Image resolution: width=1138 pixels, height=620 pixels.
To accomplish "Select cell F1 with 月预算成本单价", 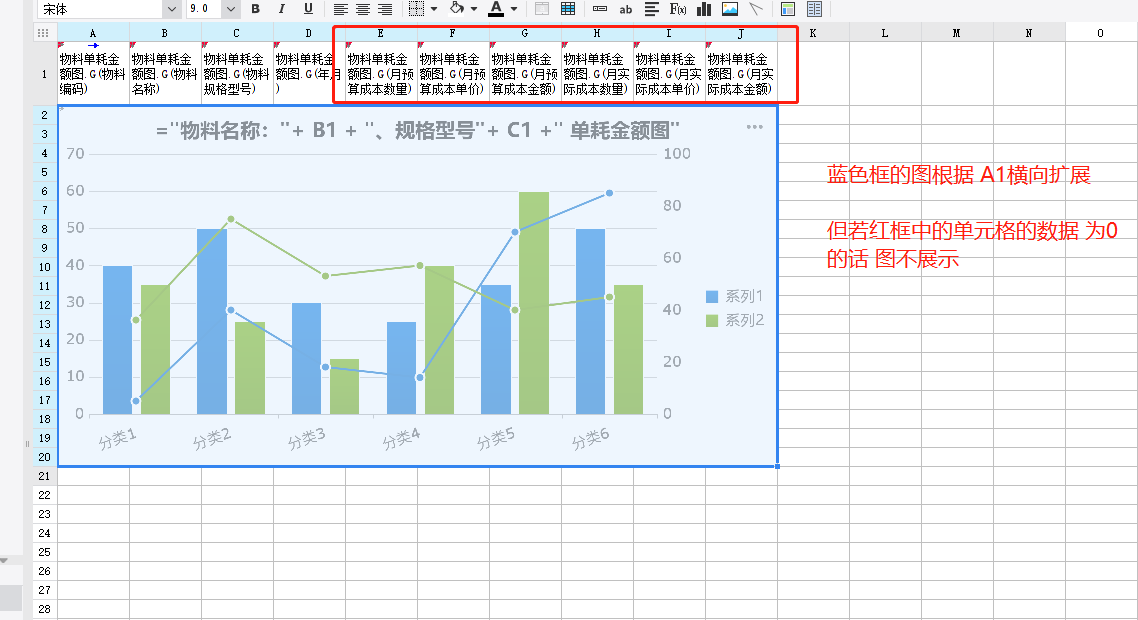I will 453,73.
